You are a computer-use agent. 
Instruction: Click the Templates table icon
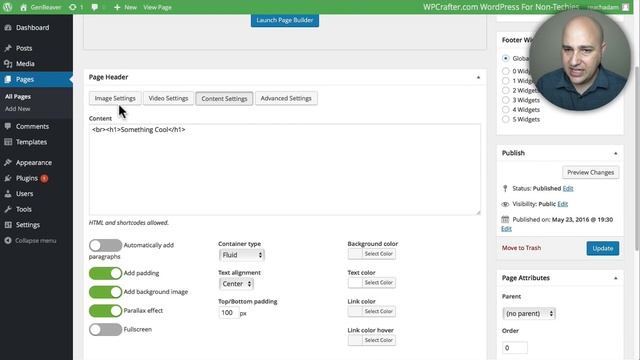coord(8,142)
